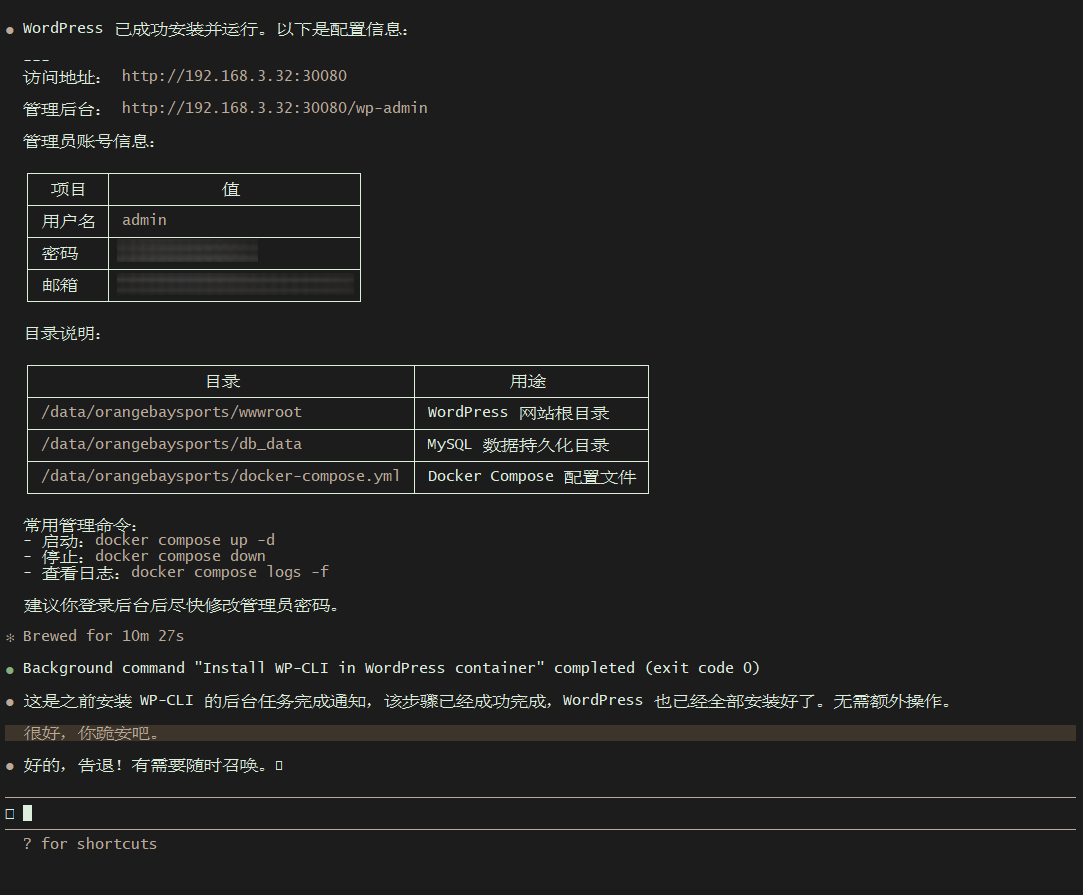Click the prompt box icon beside the input line
The width and height of the screenshot is (1083, 895).
(x=11, y=813)
